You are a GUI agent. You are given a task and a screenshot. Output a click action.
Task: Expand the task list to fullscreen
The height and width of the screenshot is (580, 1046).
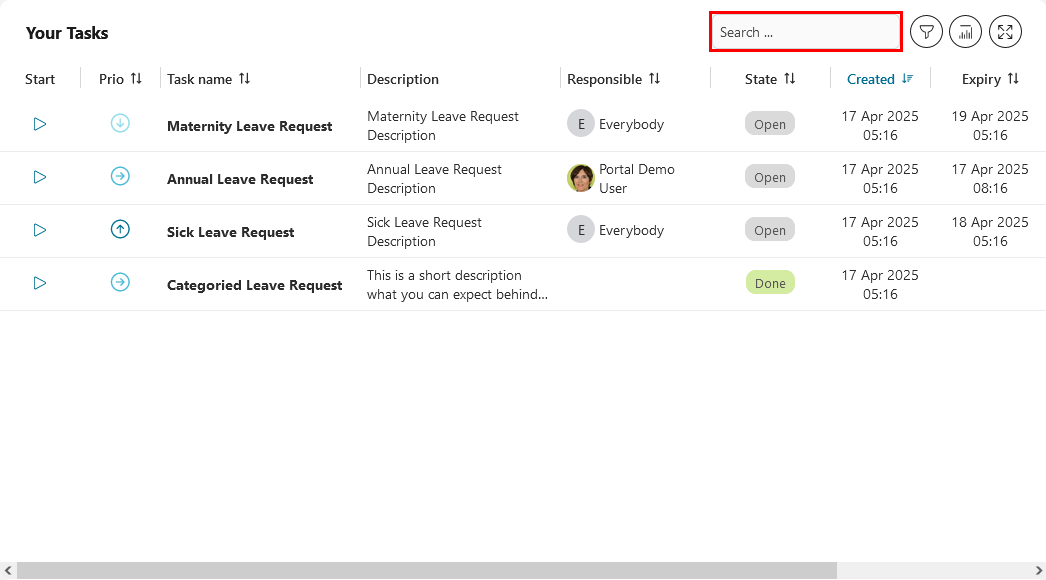click(1005, 31)
